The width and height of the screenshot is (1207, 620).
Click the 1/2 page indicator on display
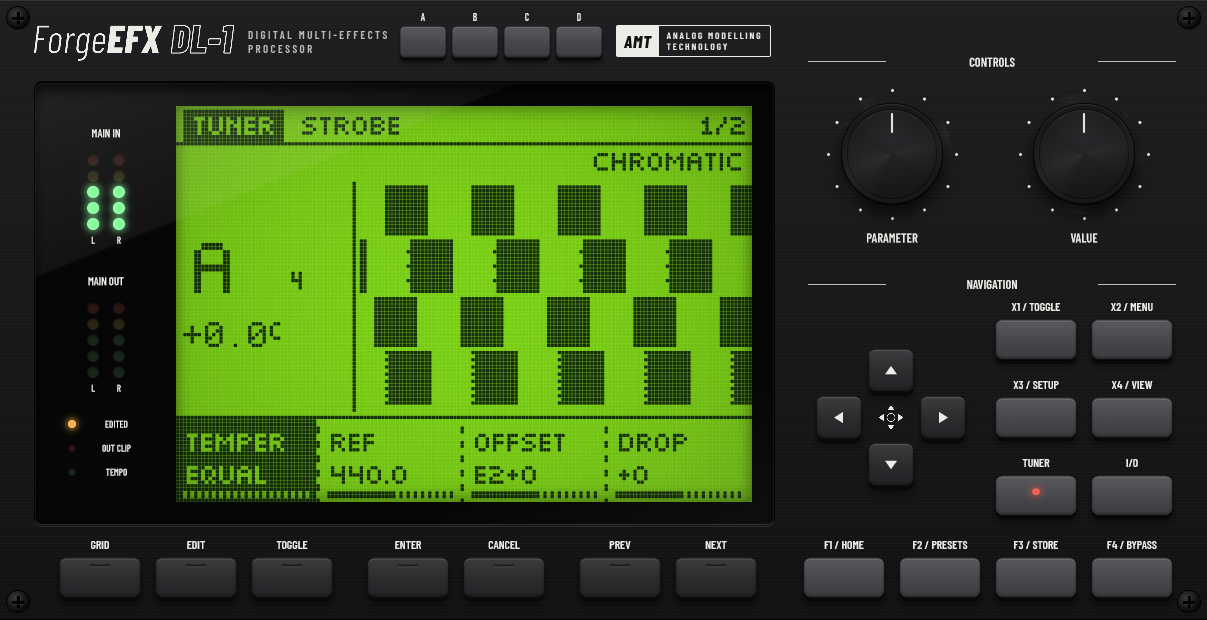point(723,126)
